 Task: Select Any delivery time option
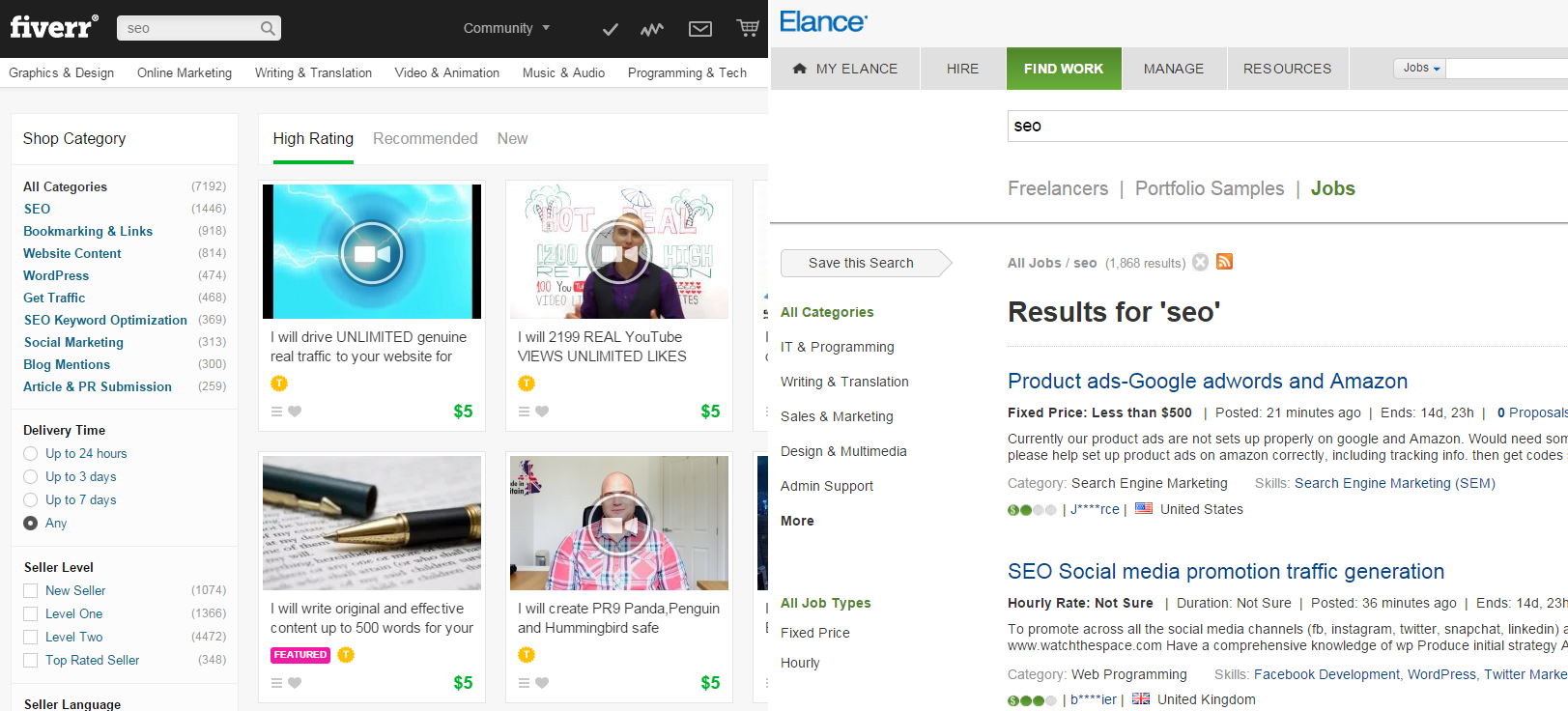point(31,524)
